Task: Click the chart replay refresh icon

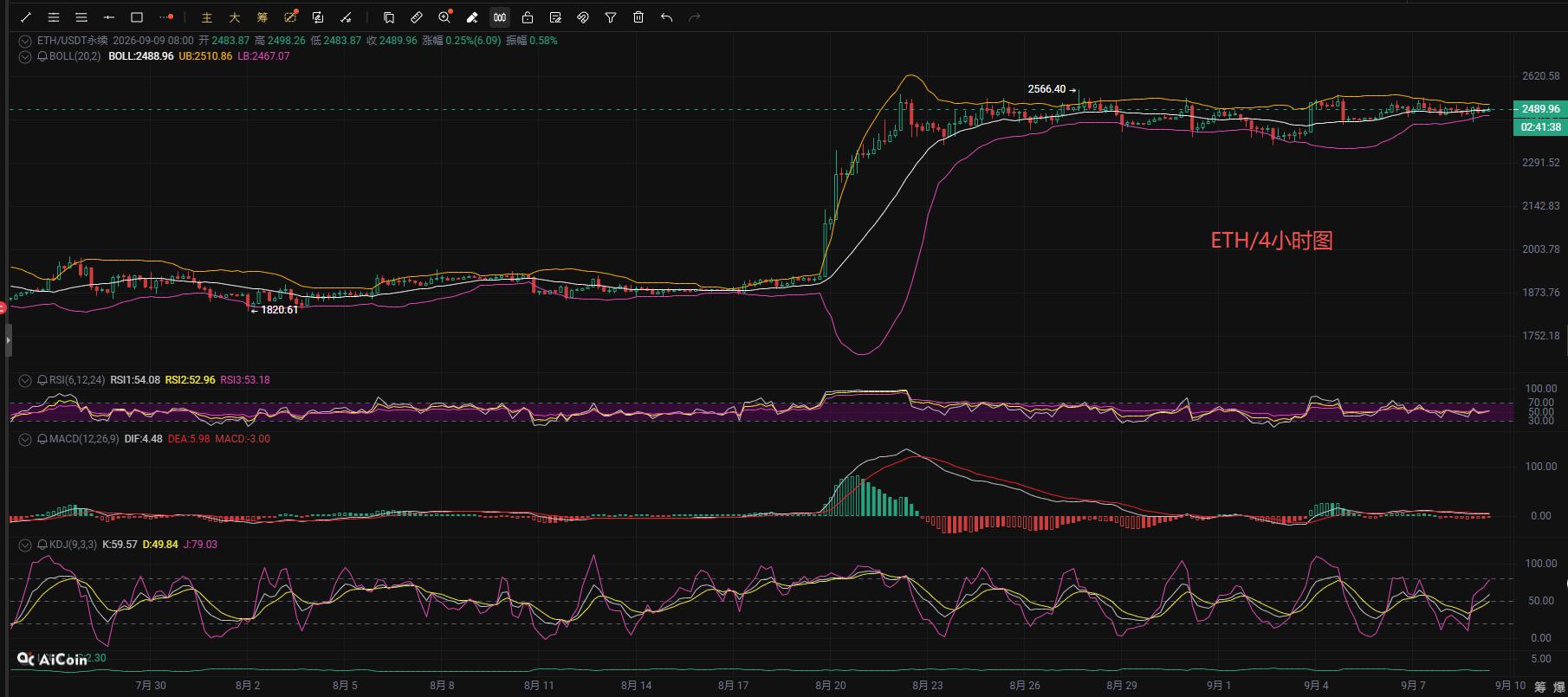Action: tap(318, 17)
